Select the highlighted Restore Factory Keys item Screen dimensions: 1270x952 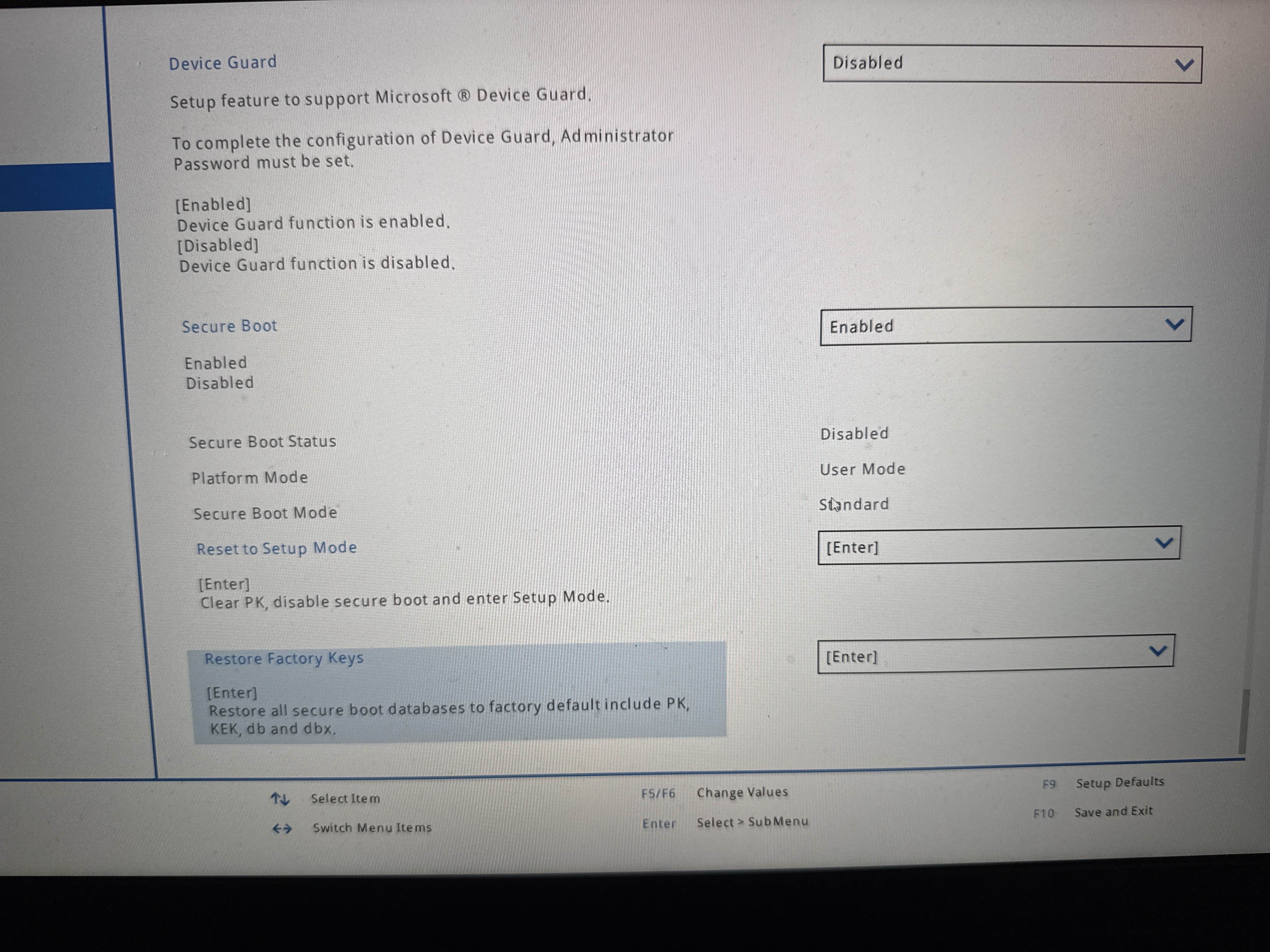tap(284, 658)
